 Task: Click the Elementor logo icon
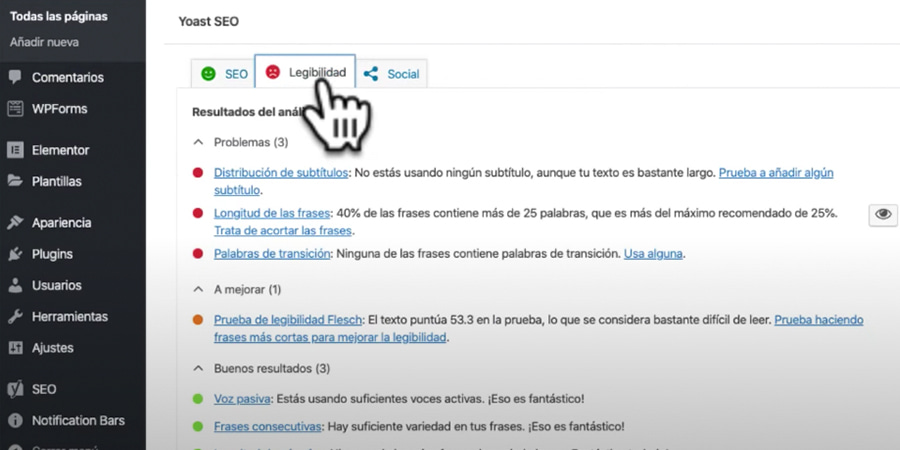(x=15, y=150)
